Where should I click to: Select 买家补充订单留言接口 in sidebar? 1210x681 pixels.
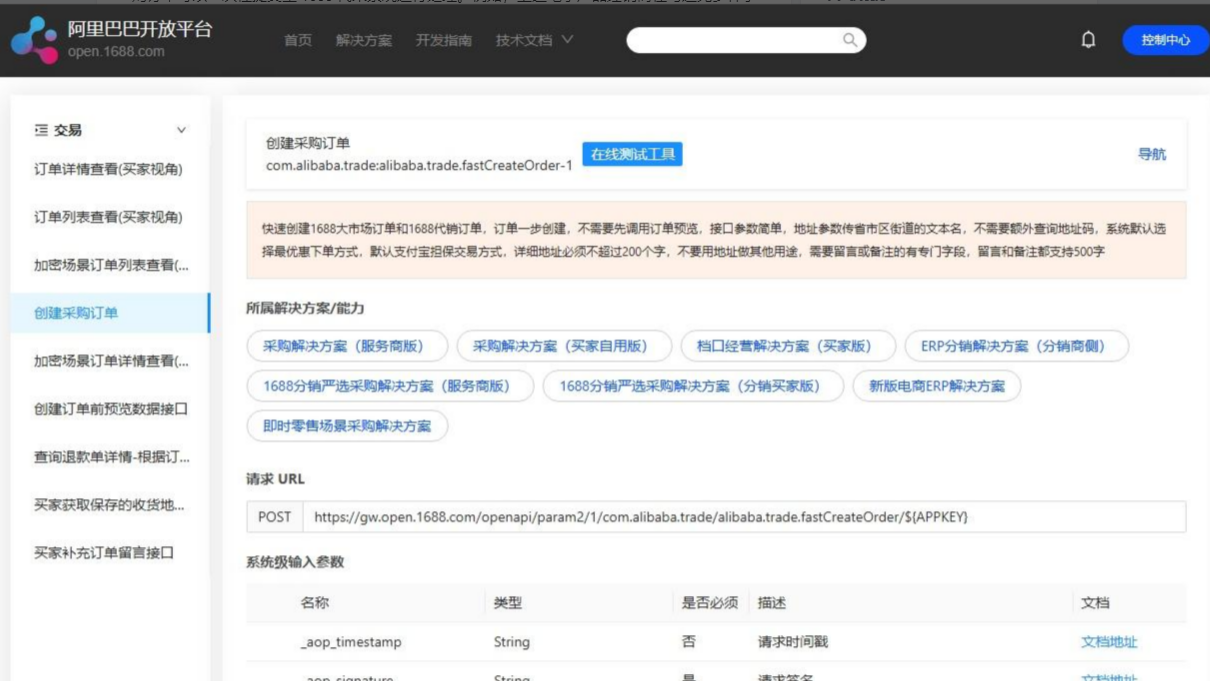pyautogui.click(x=104, y=552)
